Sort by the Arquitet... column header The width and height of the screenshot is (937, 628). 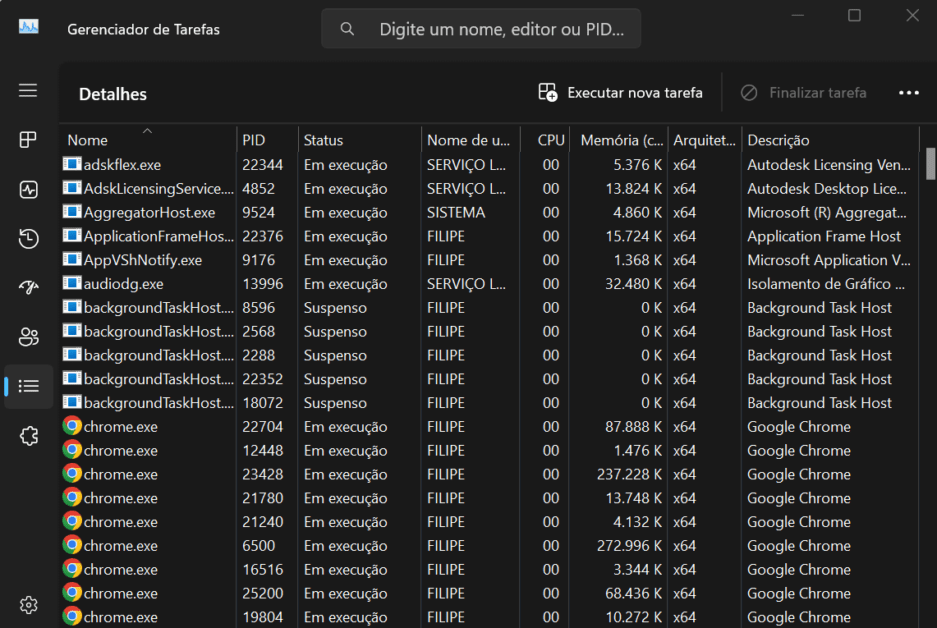[x=705, y=140]
